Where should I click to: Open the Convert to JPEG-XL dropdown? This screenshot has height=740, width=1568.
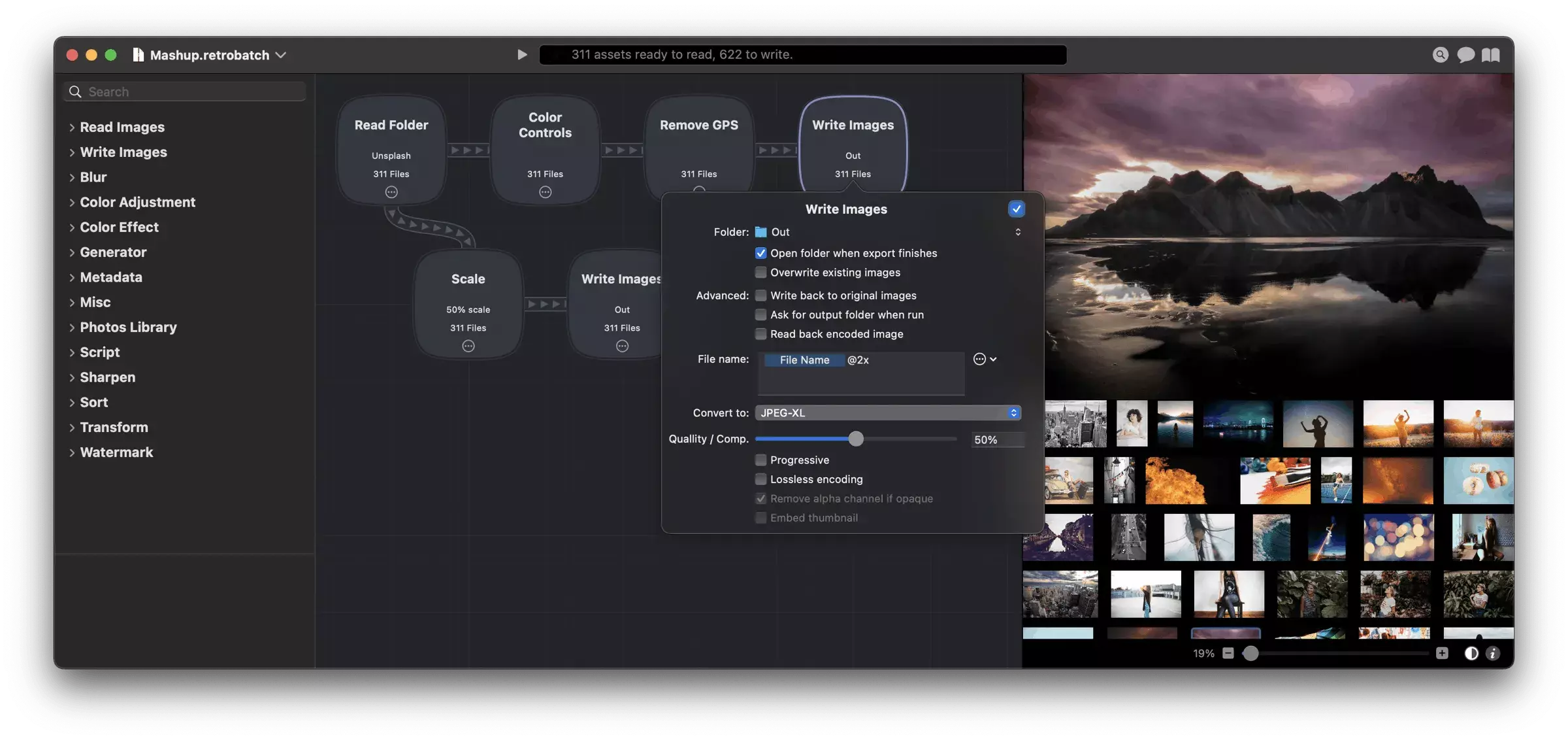pos(888,413)
